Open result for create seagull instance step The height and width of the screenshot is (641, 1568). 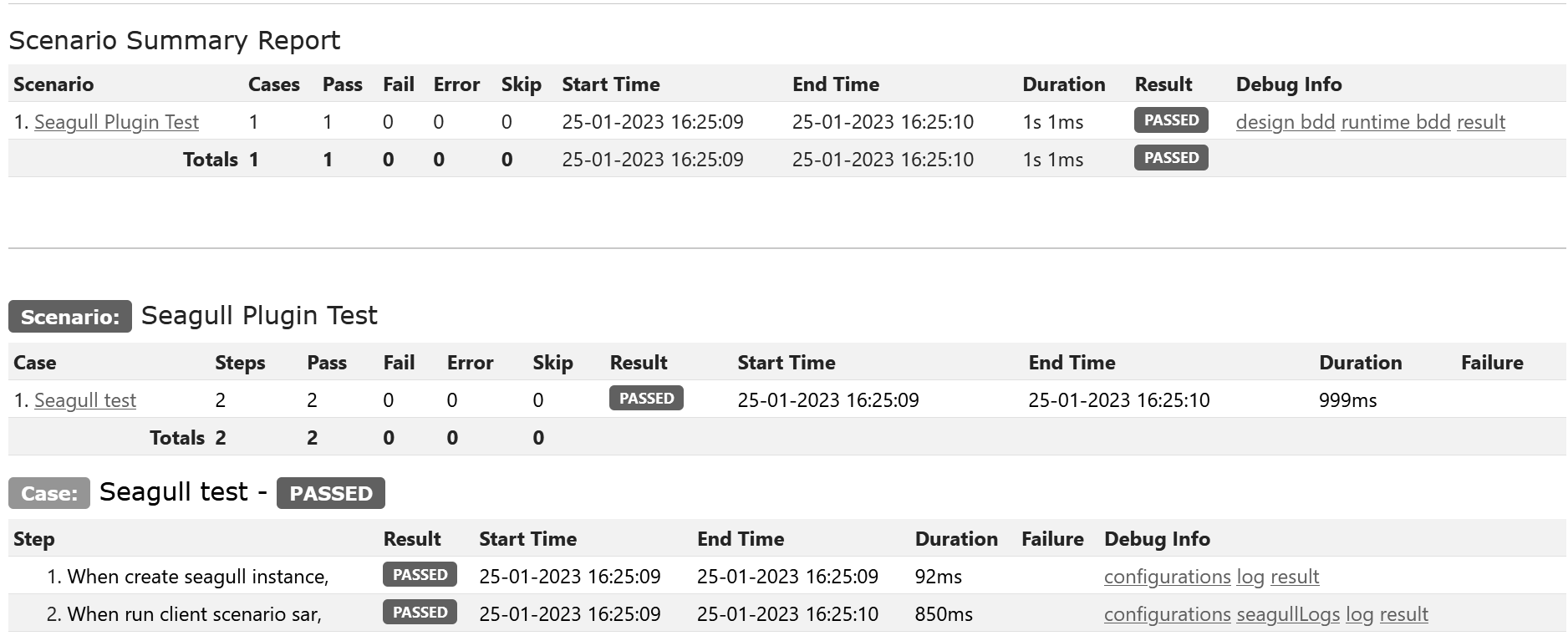1295,577
